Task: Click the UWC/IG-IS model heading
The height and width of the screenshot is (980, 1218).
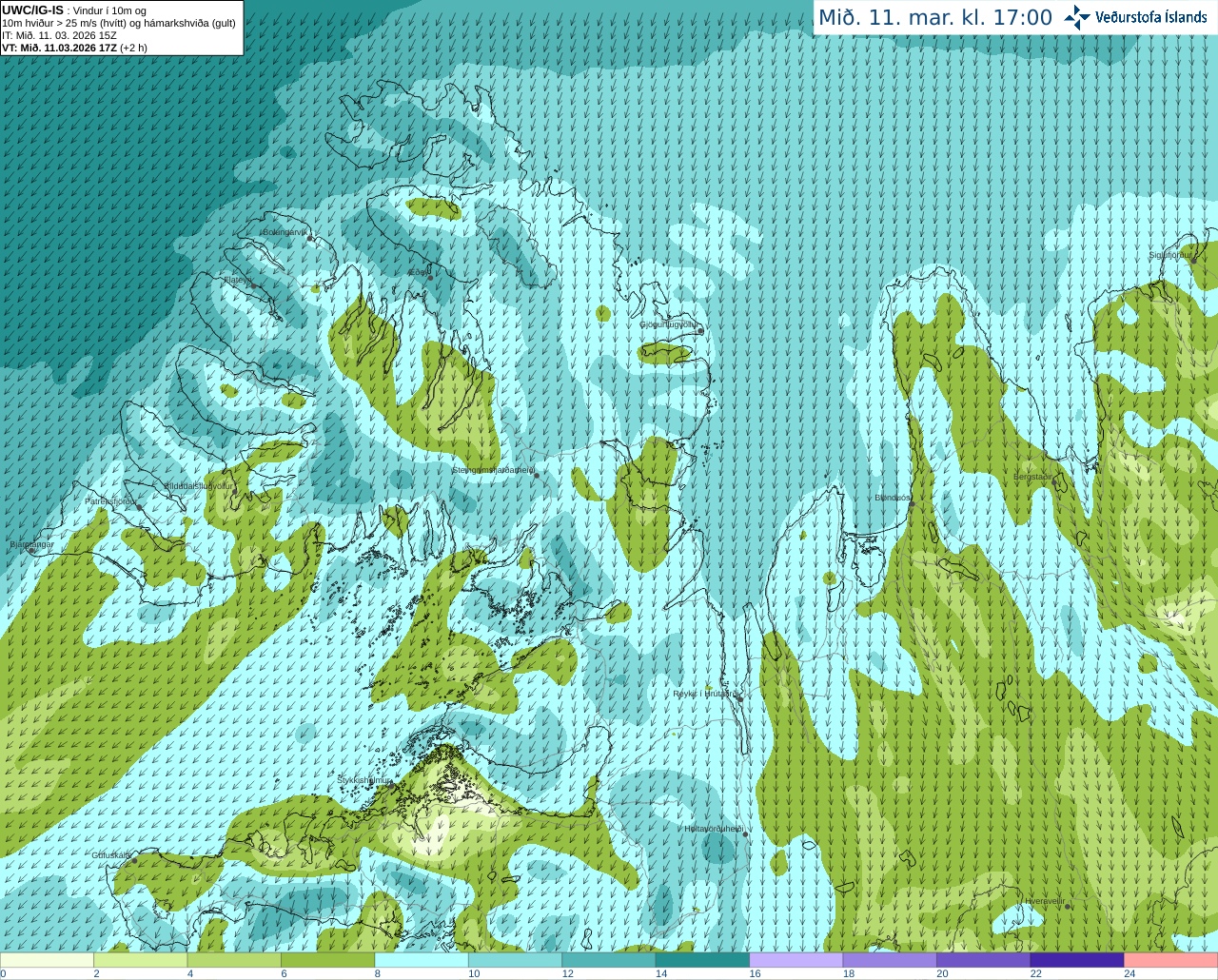Action: click(32, 10)
